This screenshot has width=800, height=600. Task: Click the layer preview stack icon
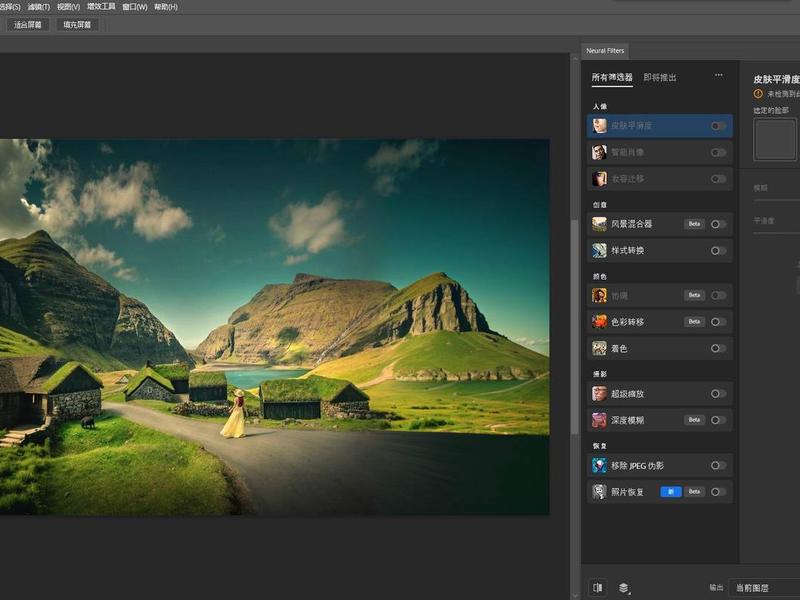624,588
